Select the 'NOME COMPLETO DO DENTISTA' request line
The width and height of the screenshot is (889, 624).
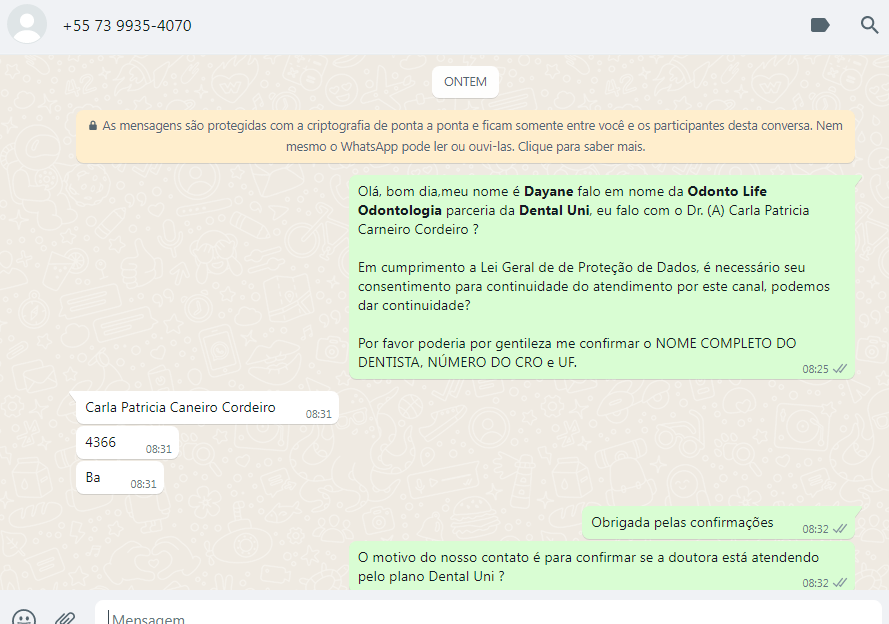577,353
